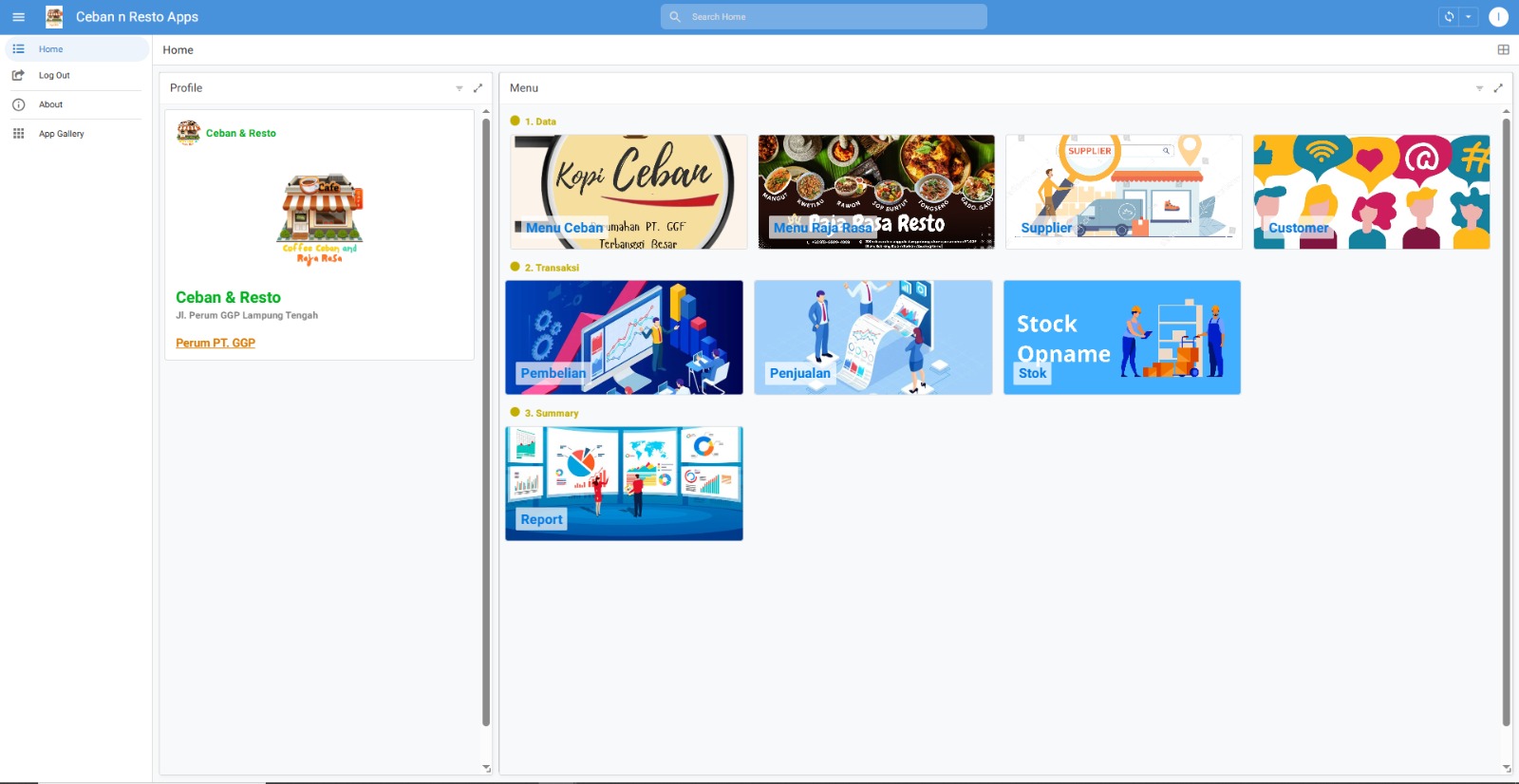The image size is (1519, 784).
Task: Open the dropdown arrow beside sync
Action: tap(1469, 17)
